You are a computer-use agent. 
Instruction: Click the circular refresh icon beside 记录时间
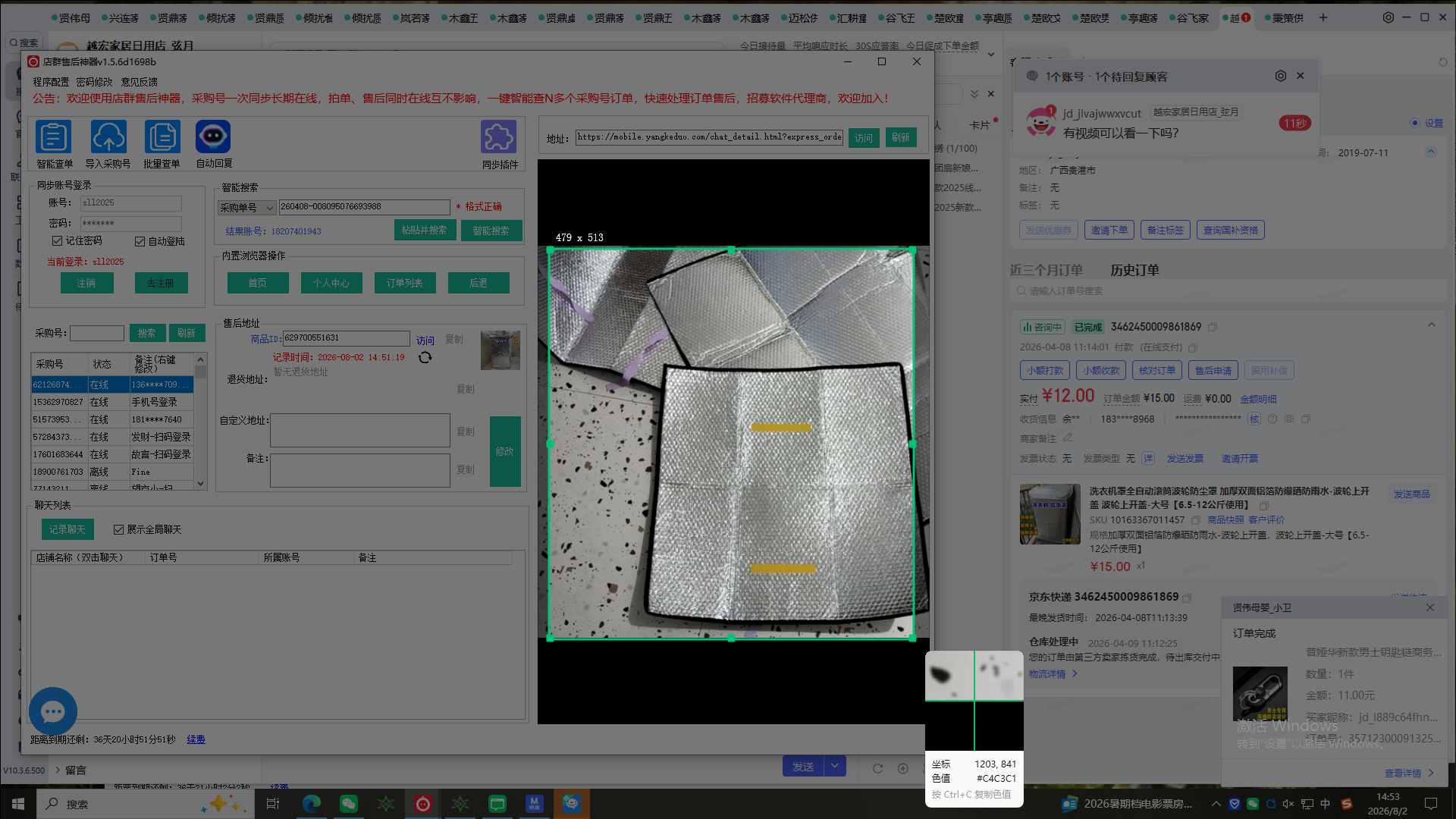tap(425, 357)
